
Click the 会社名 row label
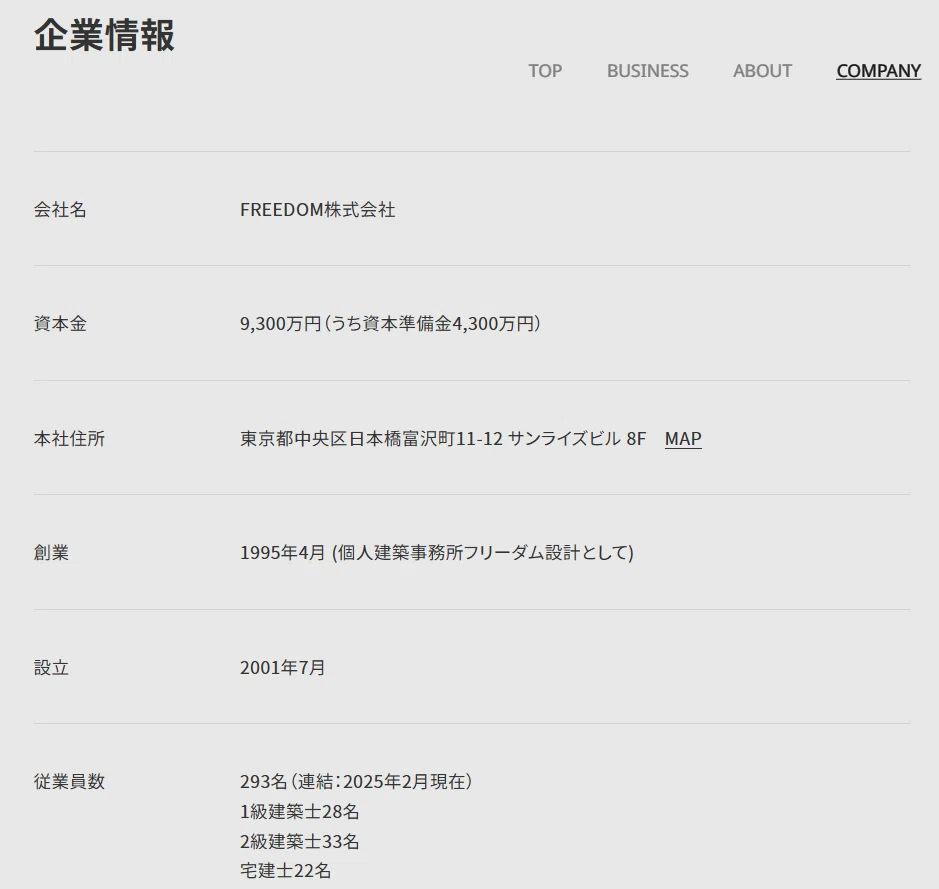[60, 210]
